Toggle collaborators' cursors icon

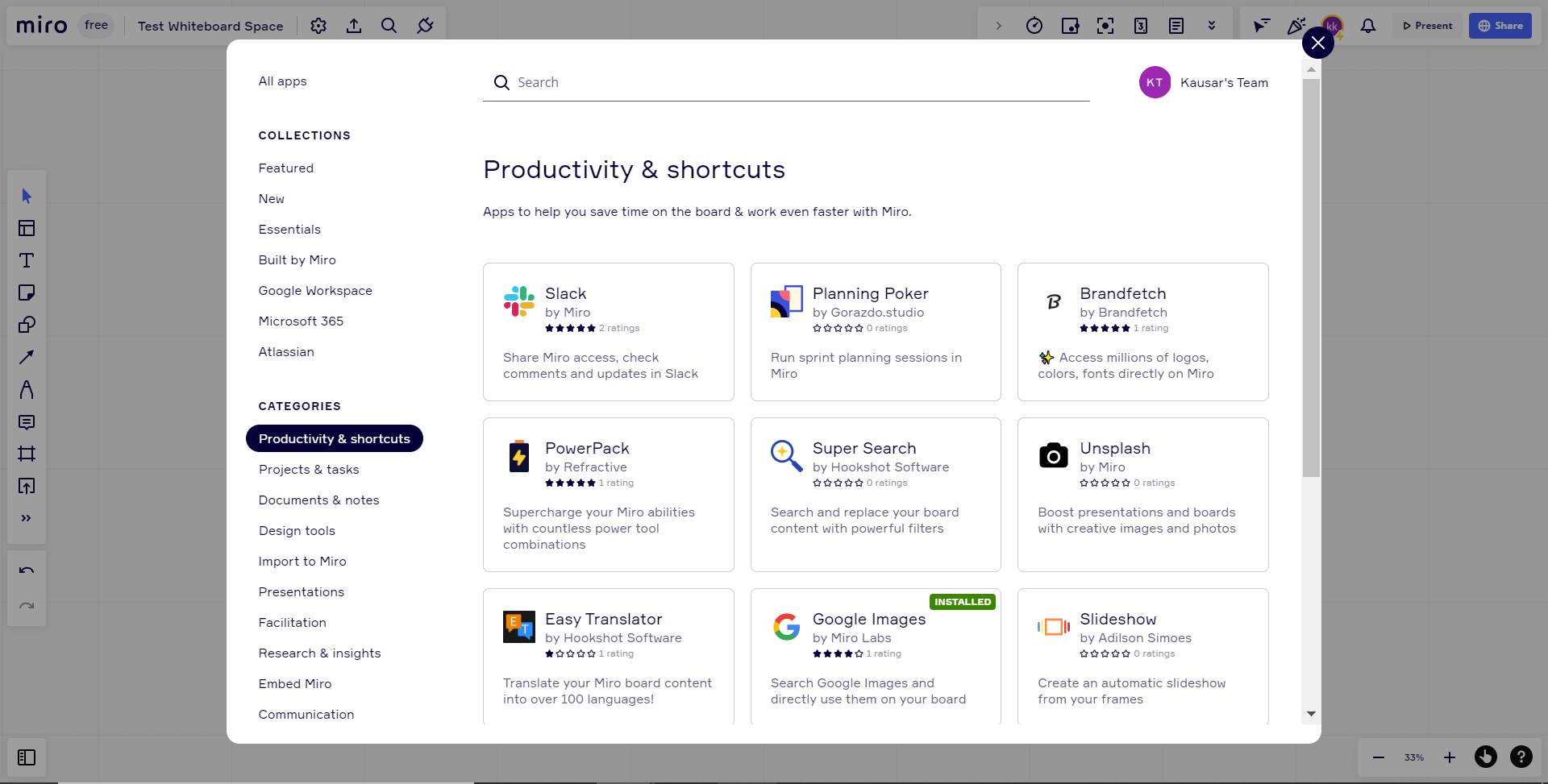click(x=1261, y=26)
